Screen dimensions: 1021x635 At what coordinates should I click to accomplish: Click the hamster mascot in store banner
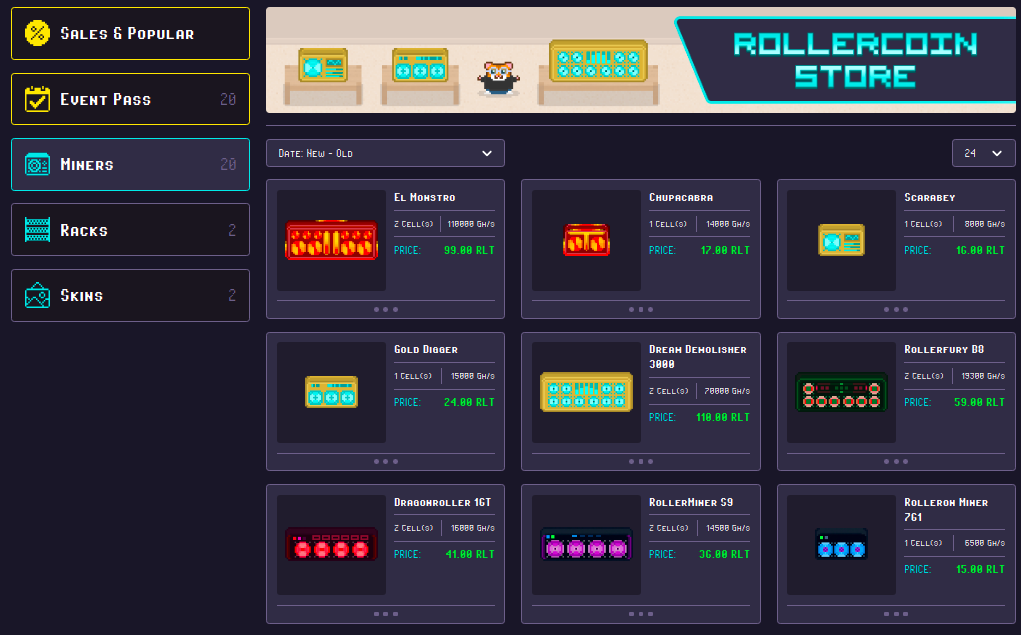click(x=498, y=78)
